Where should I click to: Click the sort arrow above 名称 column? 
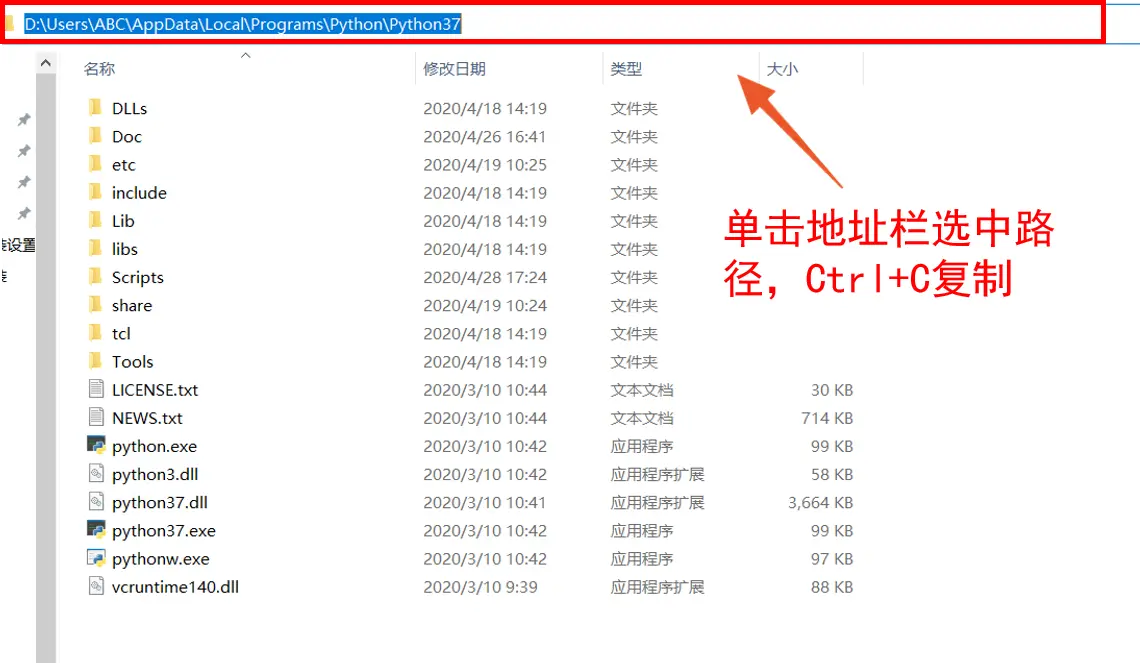[246, 55]
